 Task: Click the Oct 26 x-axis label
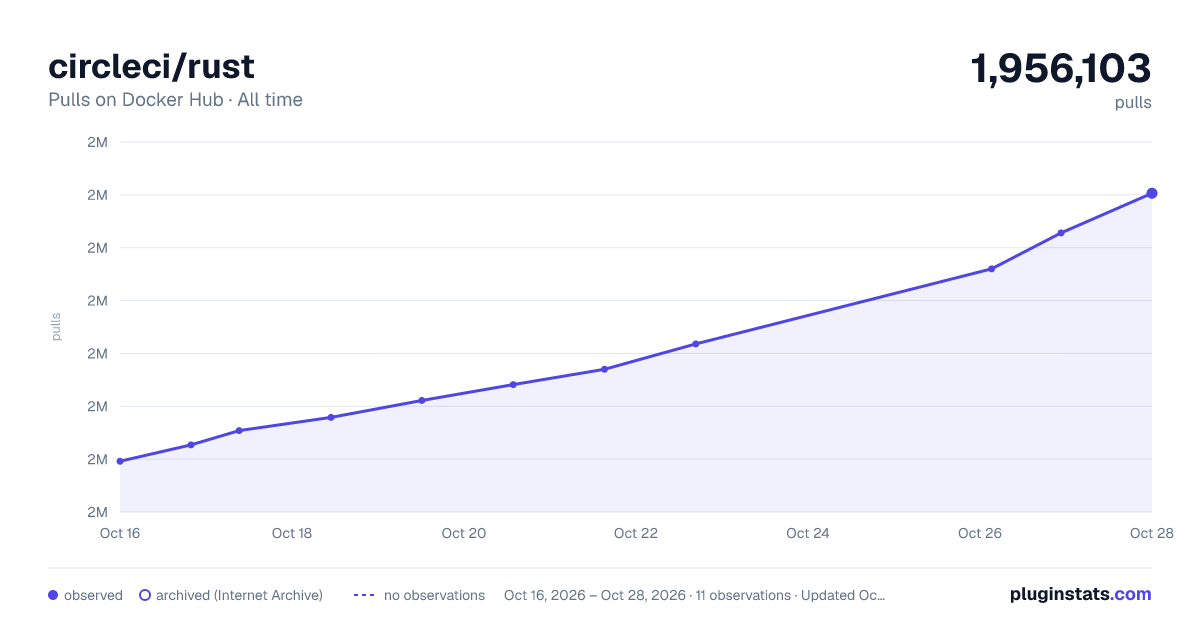pos(980,533)
